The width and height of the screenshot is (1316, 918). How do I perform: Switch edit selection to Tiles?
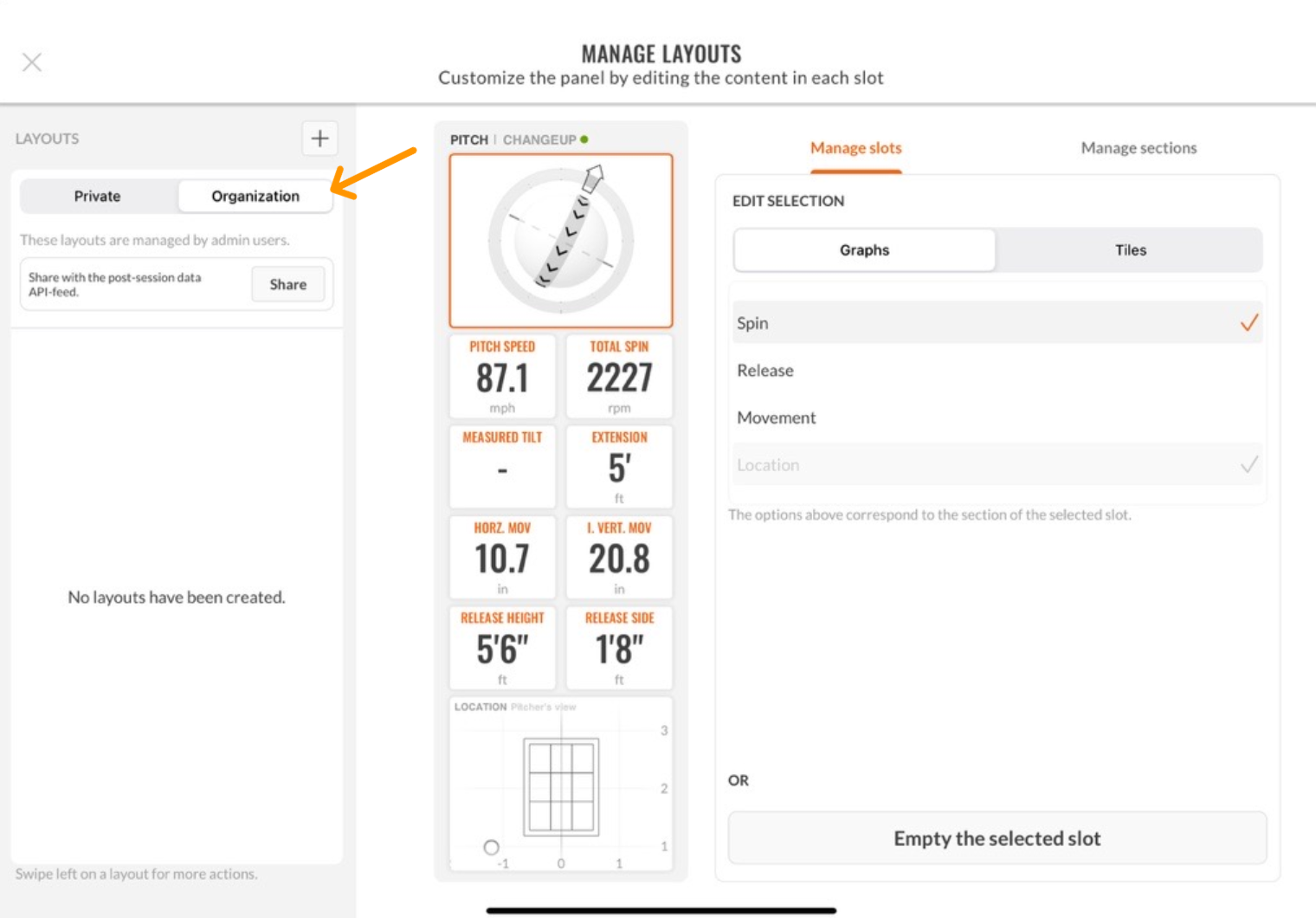click(x=1130, y=250)
